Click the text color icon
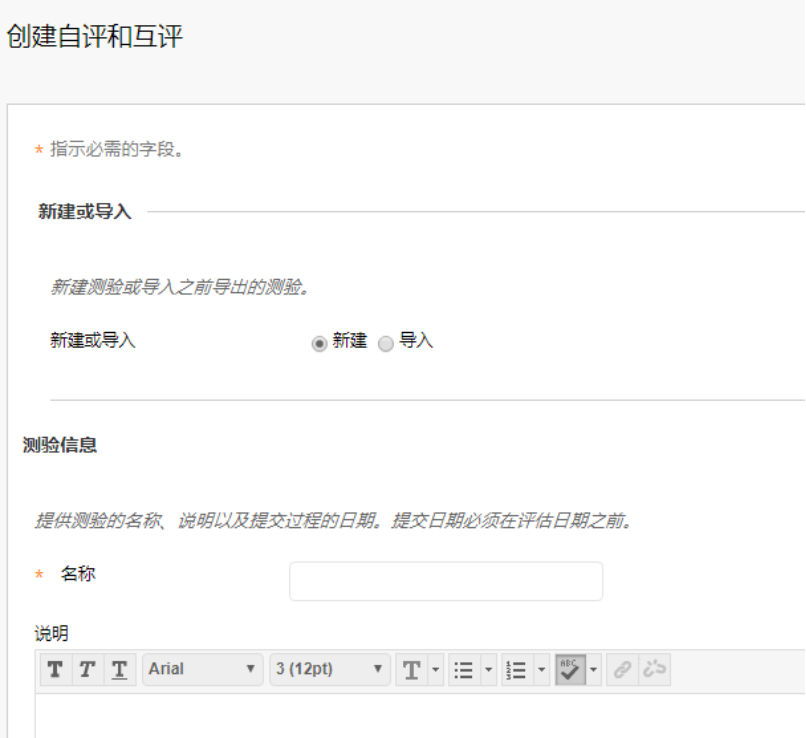The height and width of the screenshot is (738, 806). (x=411, y=669)
